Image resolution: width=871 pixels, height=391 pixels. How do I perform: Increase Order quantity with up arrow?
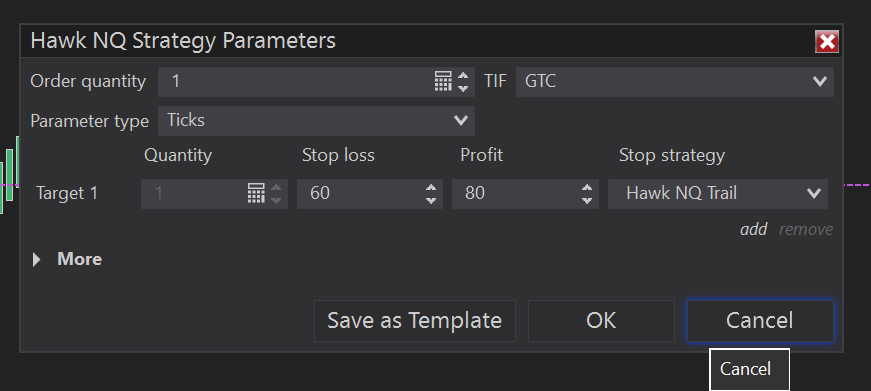point(463,76)
